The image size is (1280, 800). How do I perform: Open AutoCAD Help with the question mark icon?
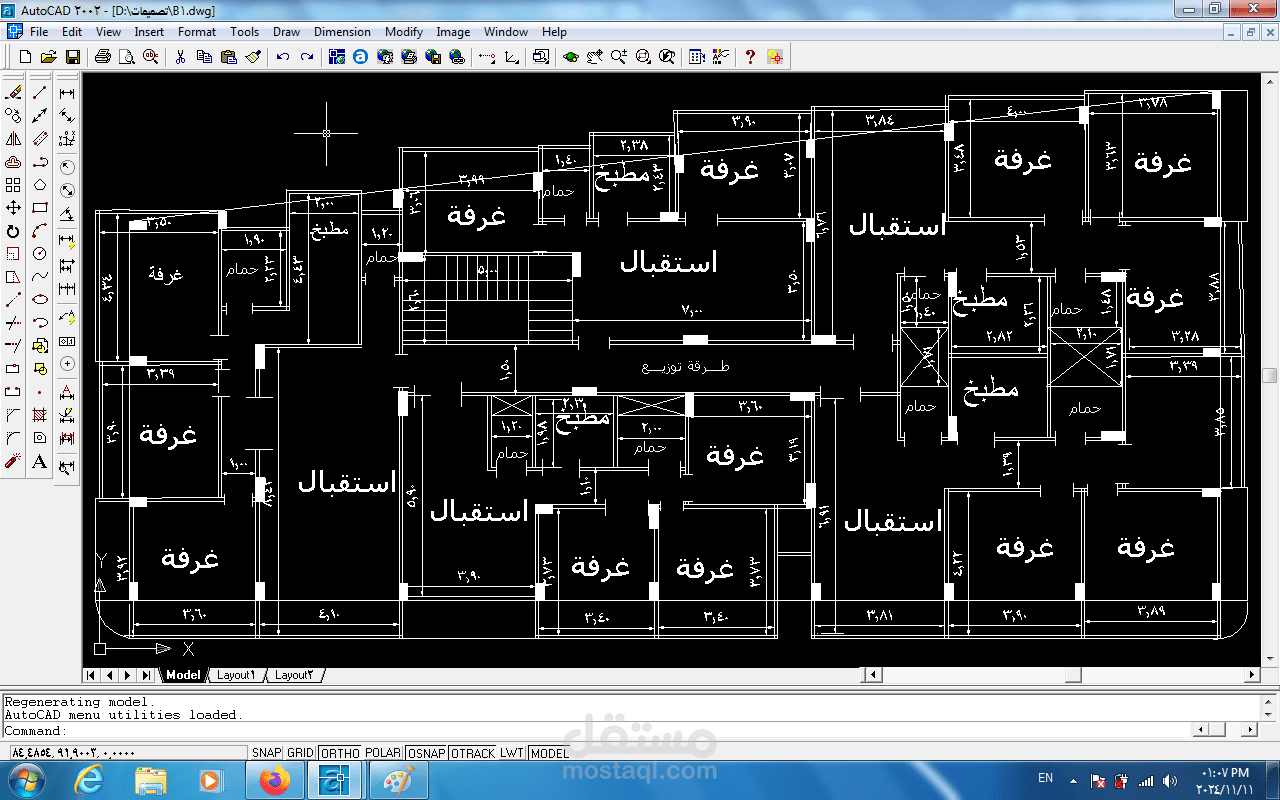pyautogui.click(x=750, y=57)
